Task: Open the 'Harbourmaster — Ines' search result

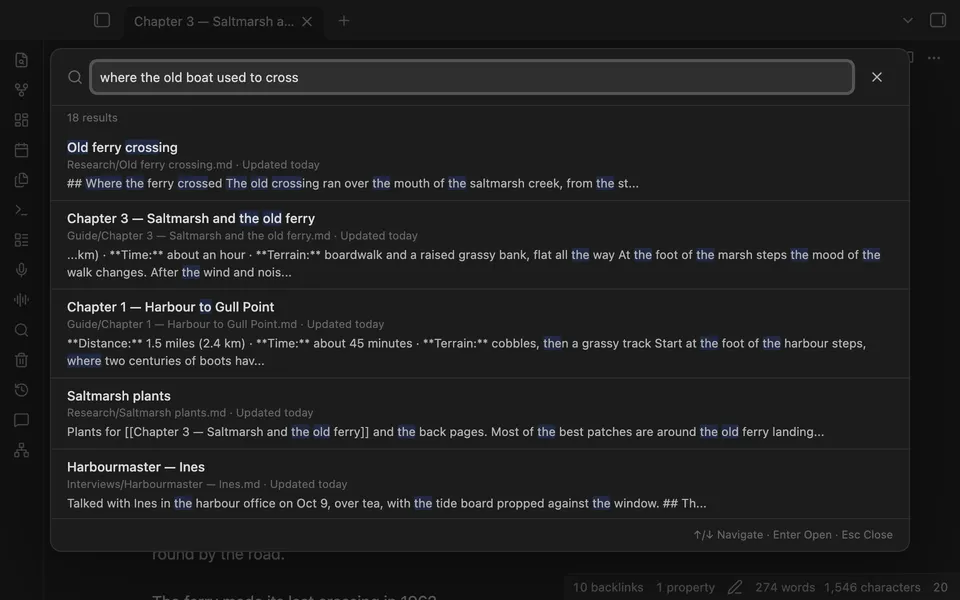Action: [480, 484]
